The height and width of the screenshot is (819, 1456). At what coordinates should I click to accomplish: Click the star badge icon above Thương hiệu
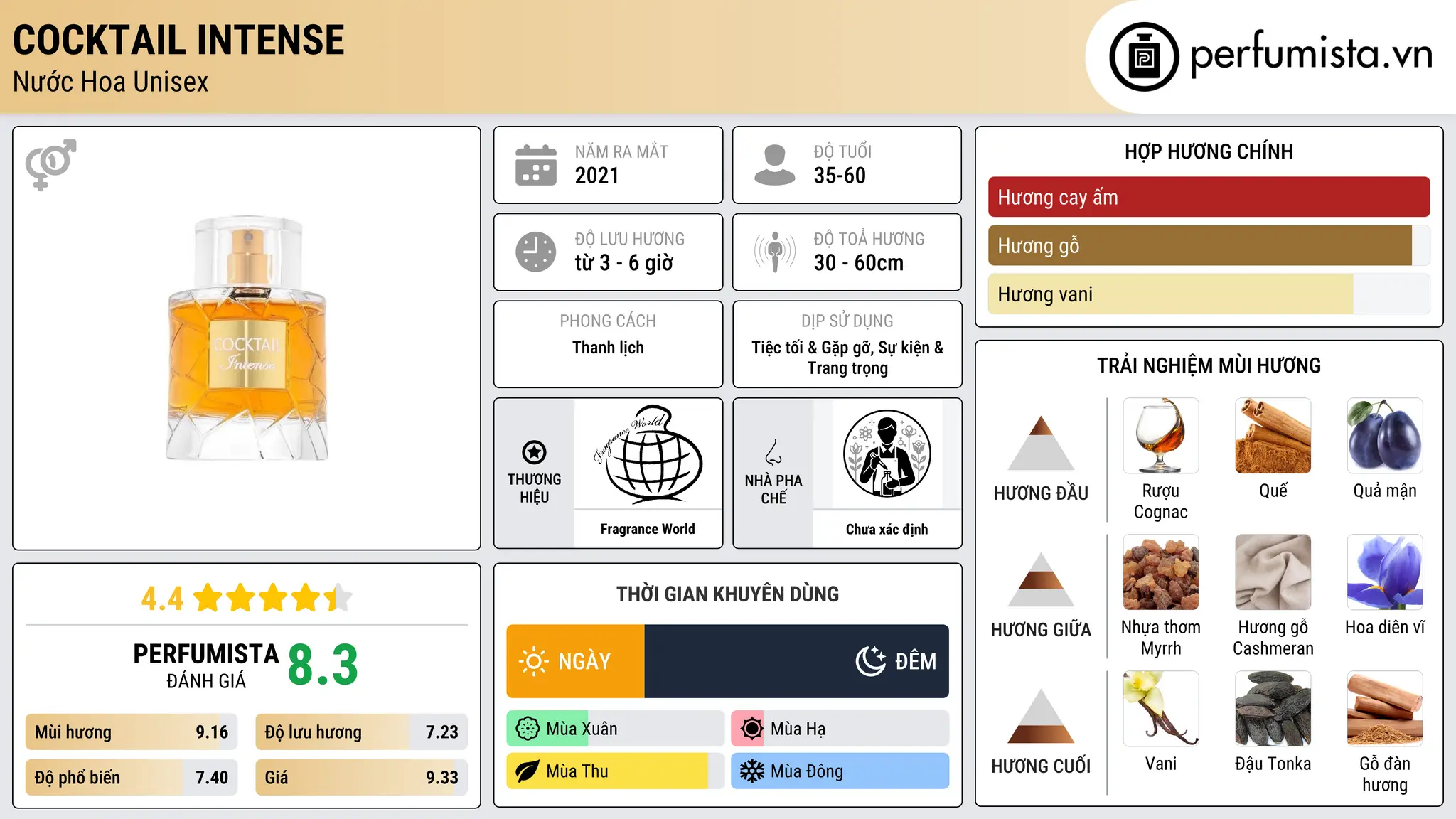tap(534, 452)
